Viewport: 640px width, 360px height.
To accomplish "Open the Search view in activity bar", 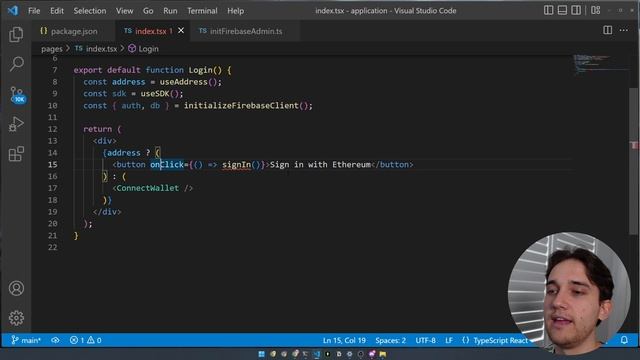I will 16,64.
